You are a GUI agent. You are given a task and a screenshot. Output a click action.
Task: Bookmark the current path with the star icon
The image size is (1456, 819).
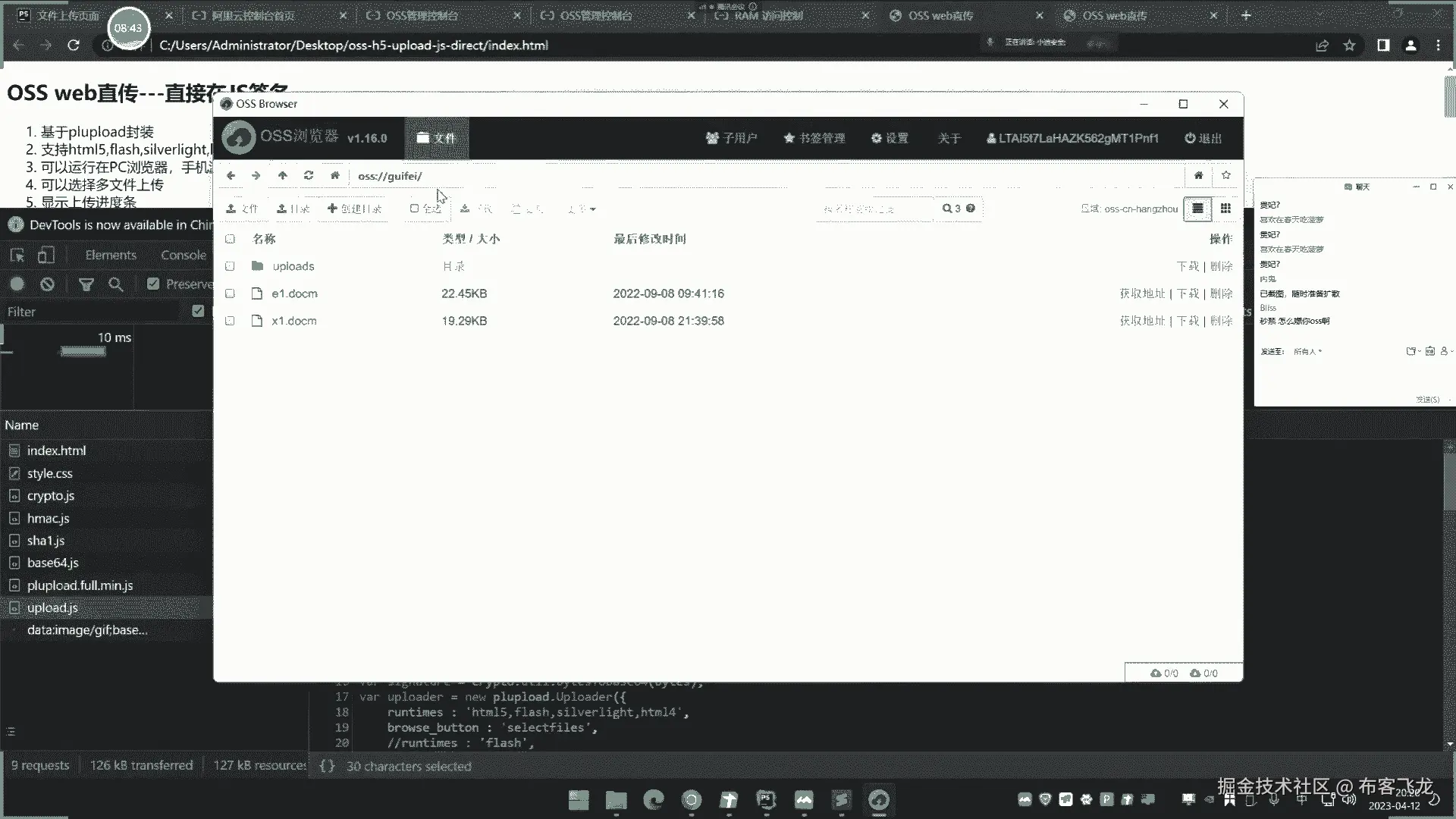click(1226, 175)
